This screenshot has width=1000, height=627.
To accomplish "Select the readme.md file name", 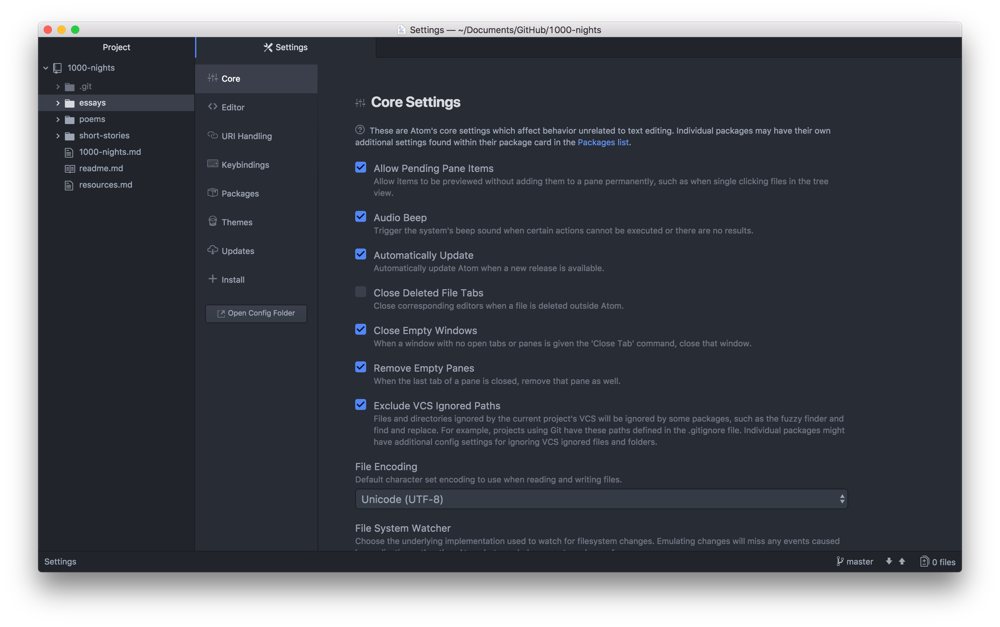I will tap(101, 168).
